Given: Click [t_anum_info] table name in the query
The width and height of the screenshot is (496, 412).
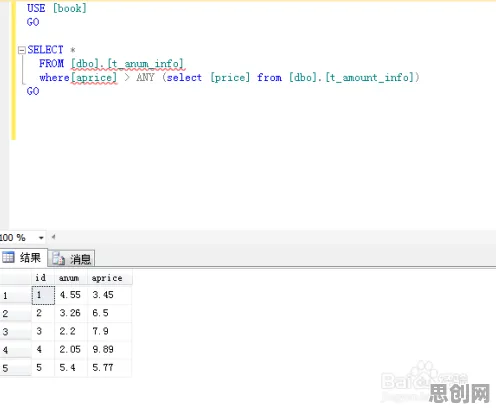Looking at the screenshot, I should click(x=145, y=63).
